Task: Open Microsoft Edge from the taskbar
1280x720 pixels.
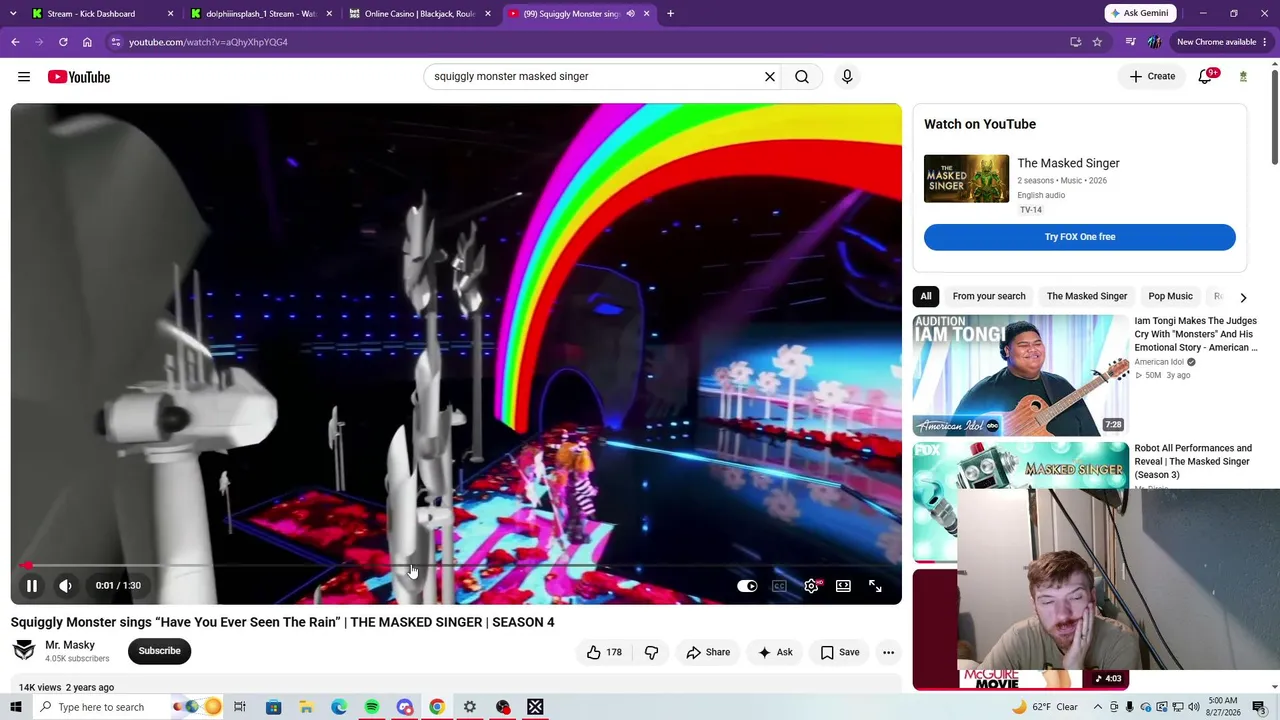Action: (x=339, y=707)
